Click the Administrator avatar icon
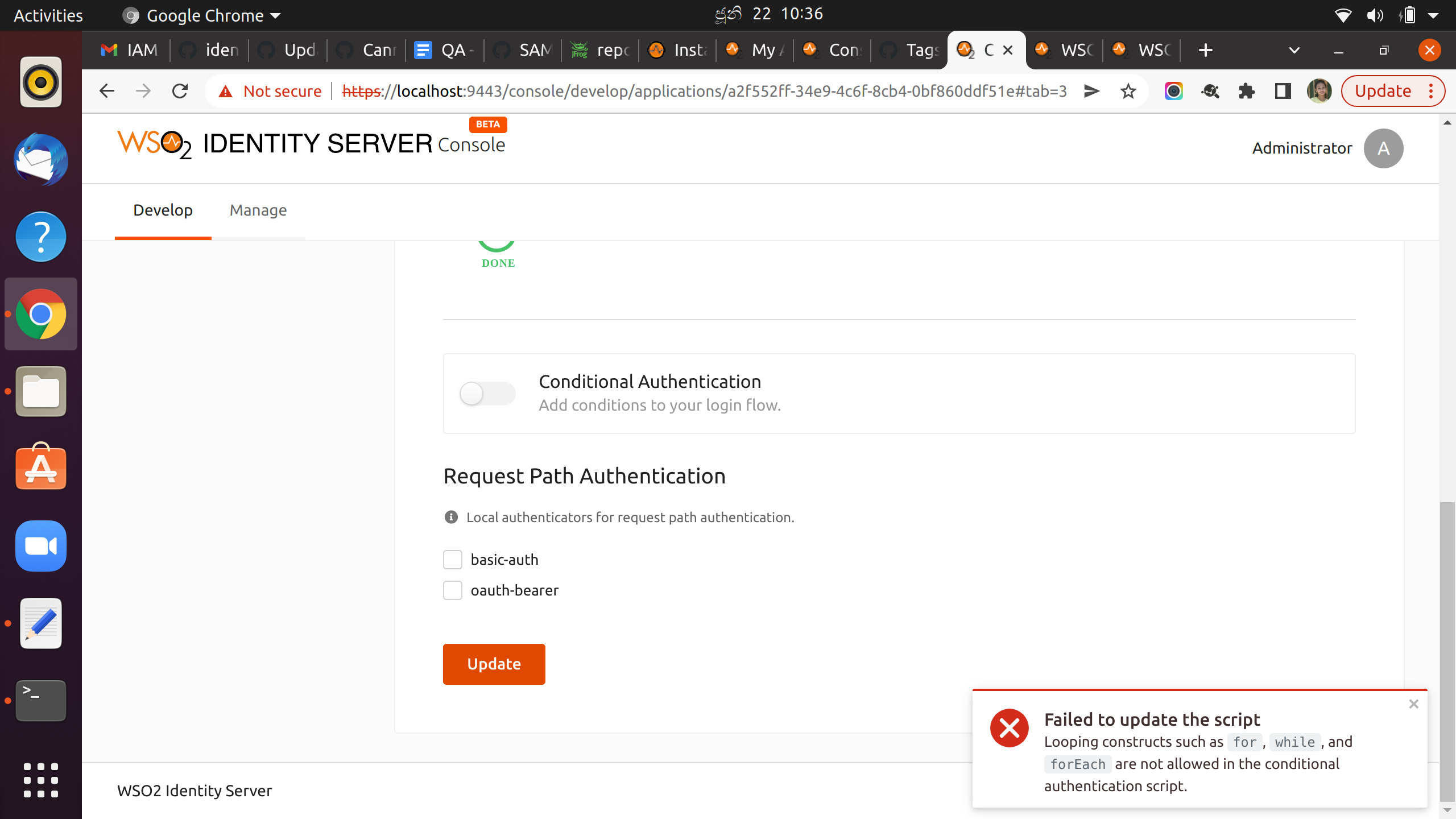 (x=1383, y=148)
